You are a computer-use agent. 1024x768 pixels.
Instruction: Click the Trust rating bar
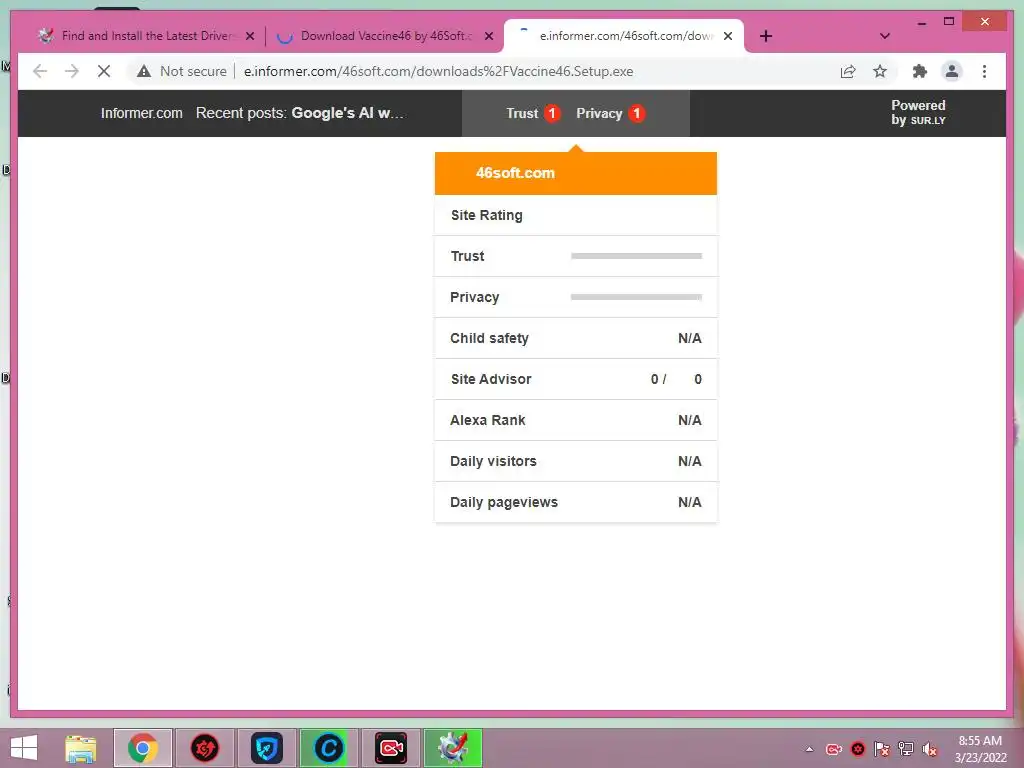(637, 256)
